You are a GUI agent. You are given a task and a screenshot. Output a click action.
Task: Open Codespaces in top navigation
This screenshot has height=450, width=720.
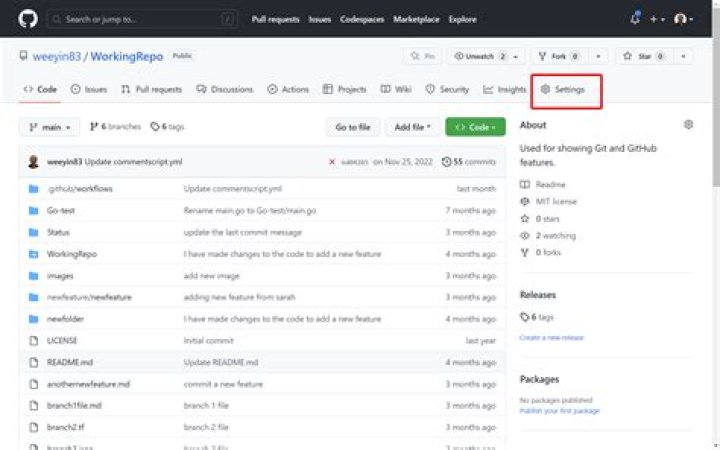pos(362,19)
